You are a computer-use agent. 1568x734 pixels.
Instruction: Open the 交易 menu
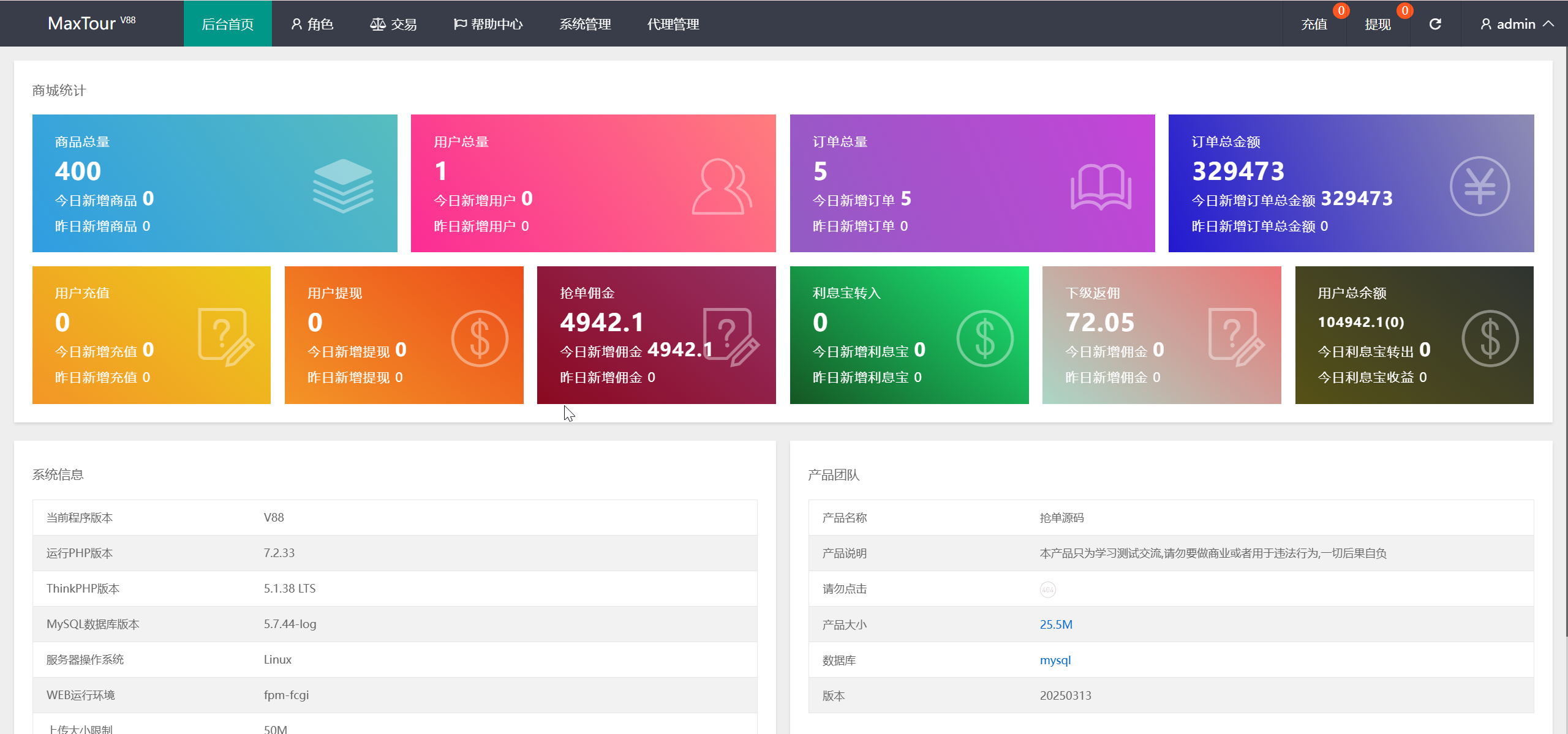coord(393,24)
